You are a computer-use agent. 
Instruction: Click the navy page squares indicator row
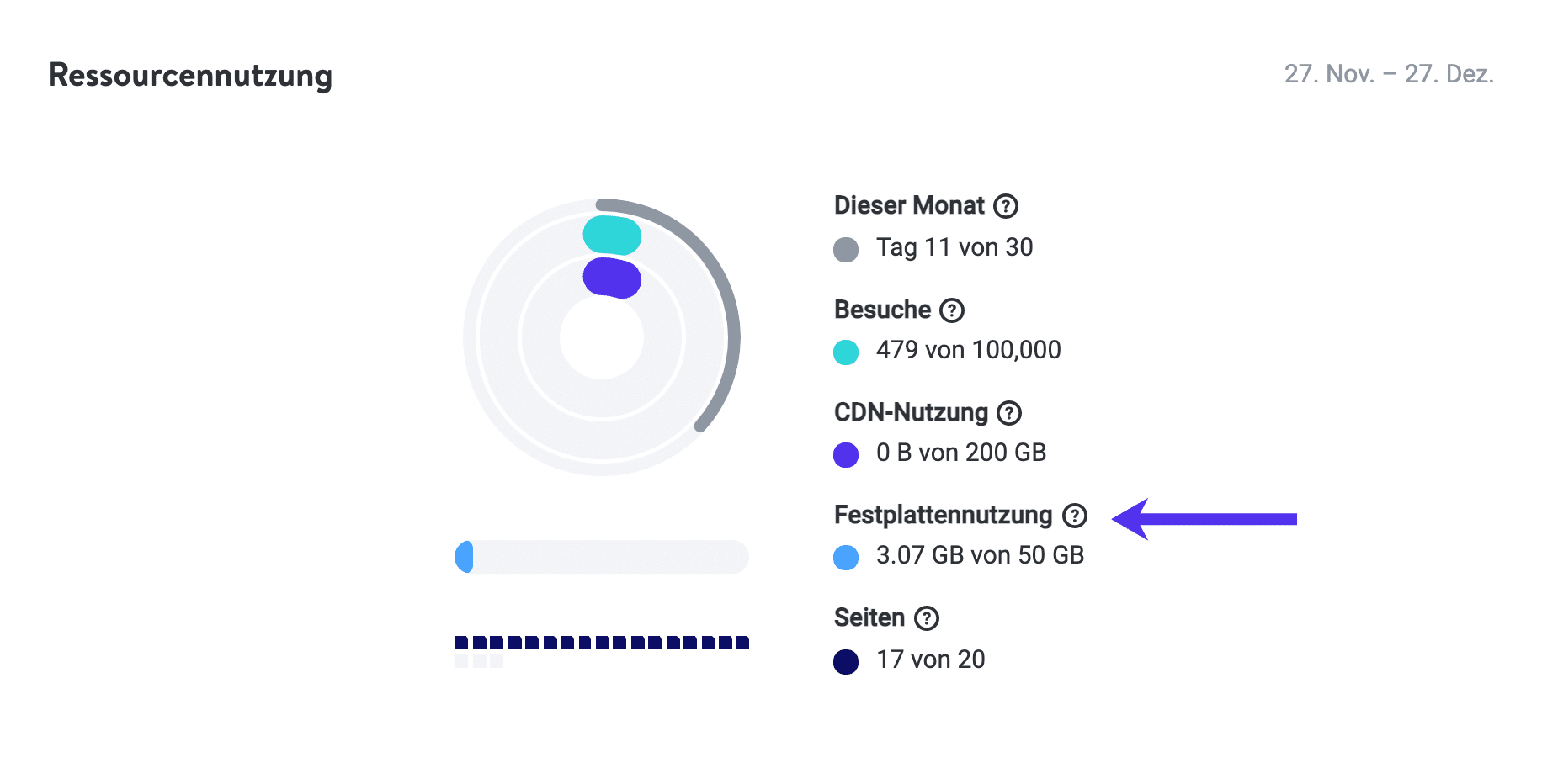coord(601,644)
